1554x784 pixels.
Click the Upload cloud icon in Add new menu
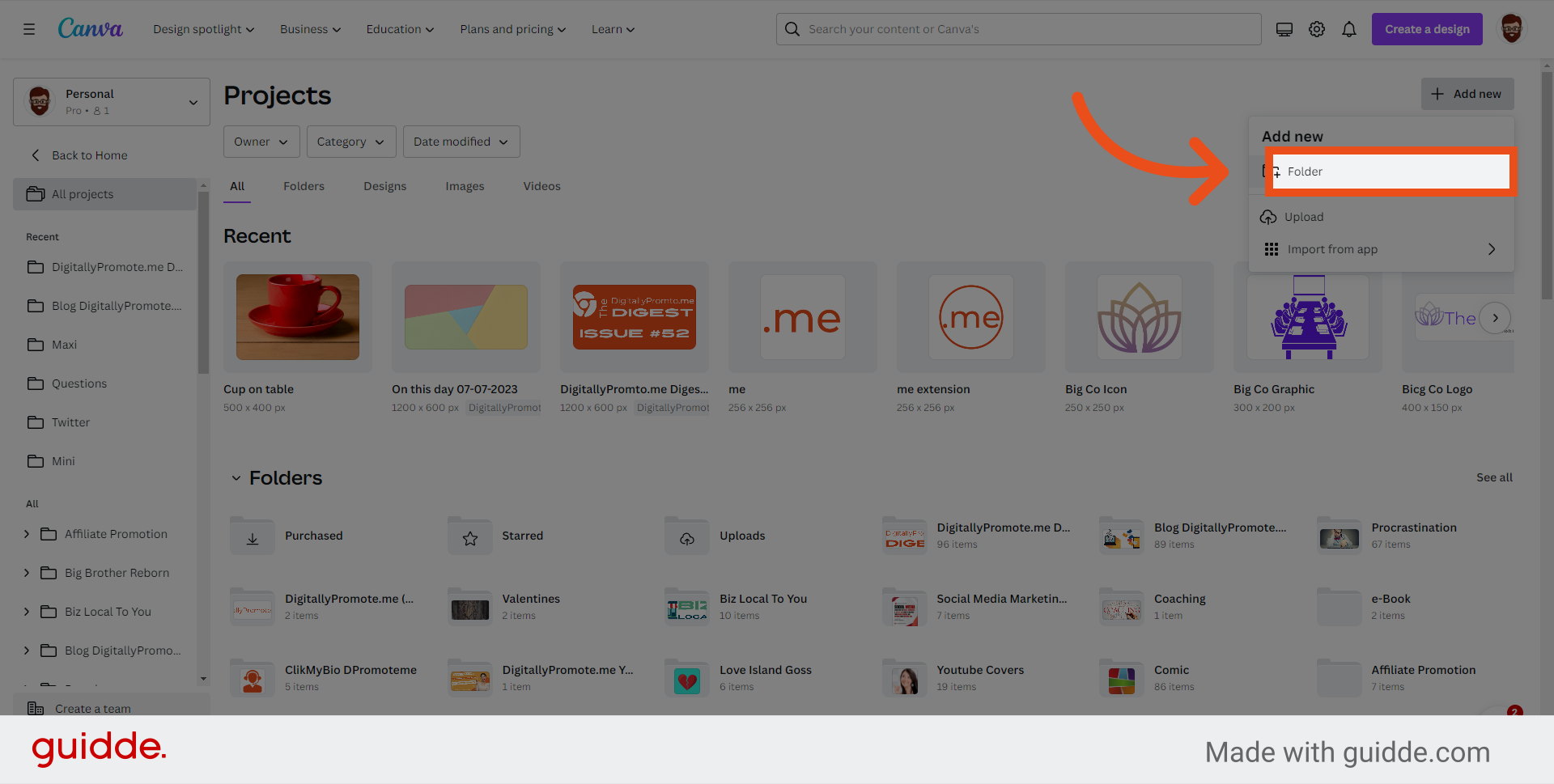click(x=1268, y=217)
